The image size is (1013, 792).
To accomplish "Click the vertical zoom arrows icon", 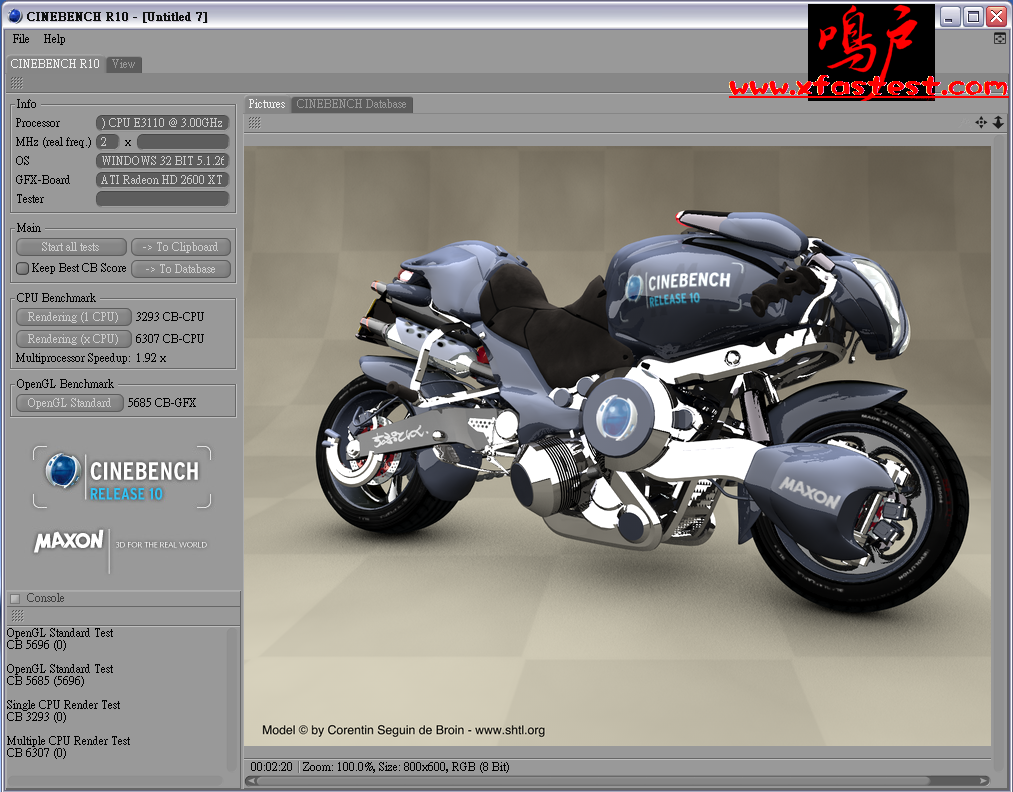I will [997, 123].
